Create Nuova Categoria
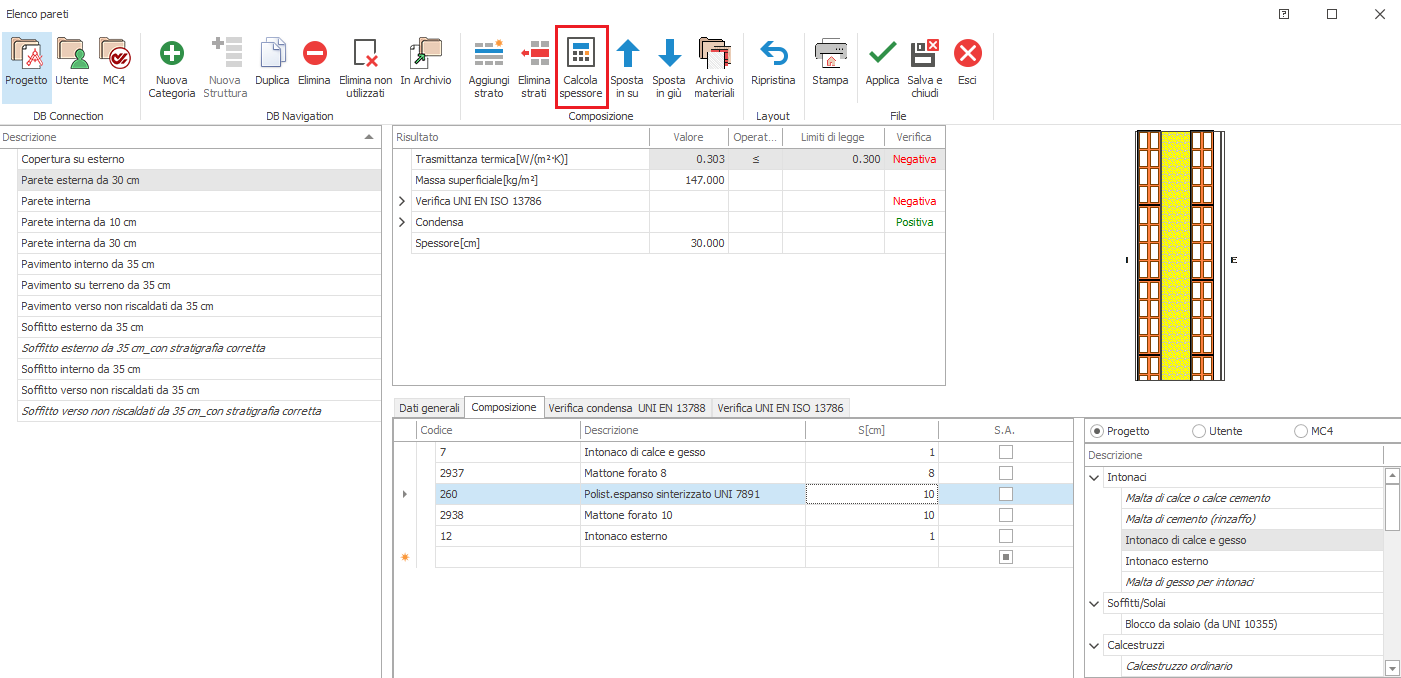The width and height of the screenshot is (1401, 678). pyautogui.click(x=172, y=55)
